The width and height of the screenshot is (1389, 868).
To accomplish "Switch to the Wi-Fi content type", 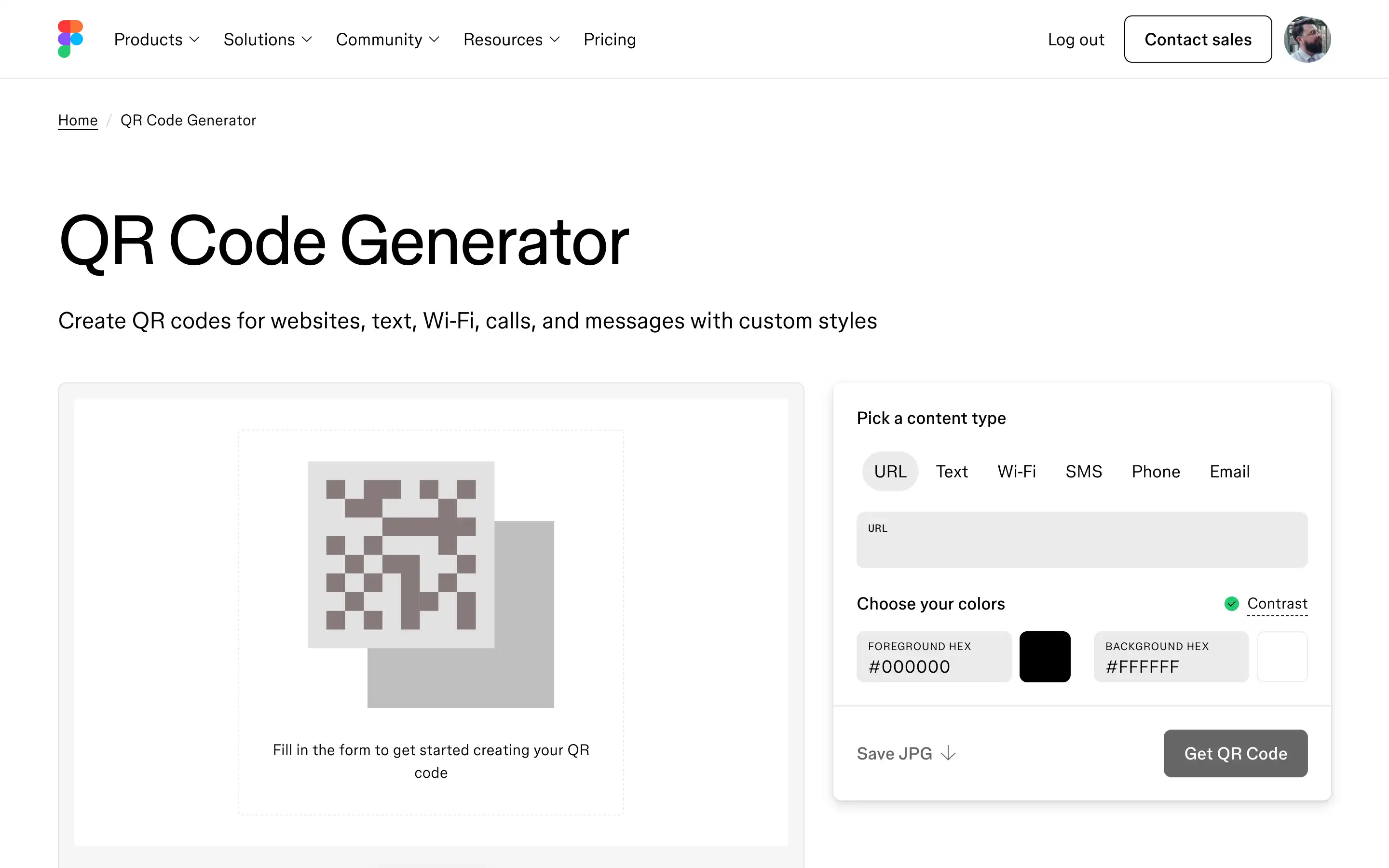I will pyautogui.click(x=1017, y=471).
